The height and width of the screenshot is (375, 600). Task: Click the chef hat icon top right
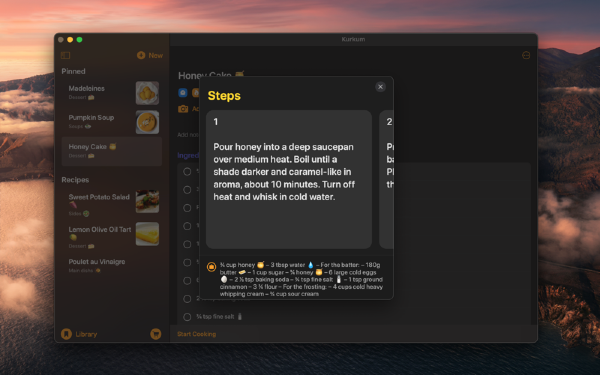pos(526,55)
